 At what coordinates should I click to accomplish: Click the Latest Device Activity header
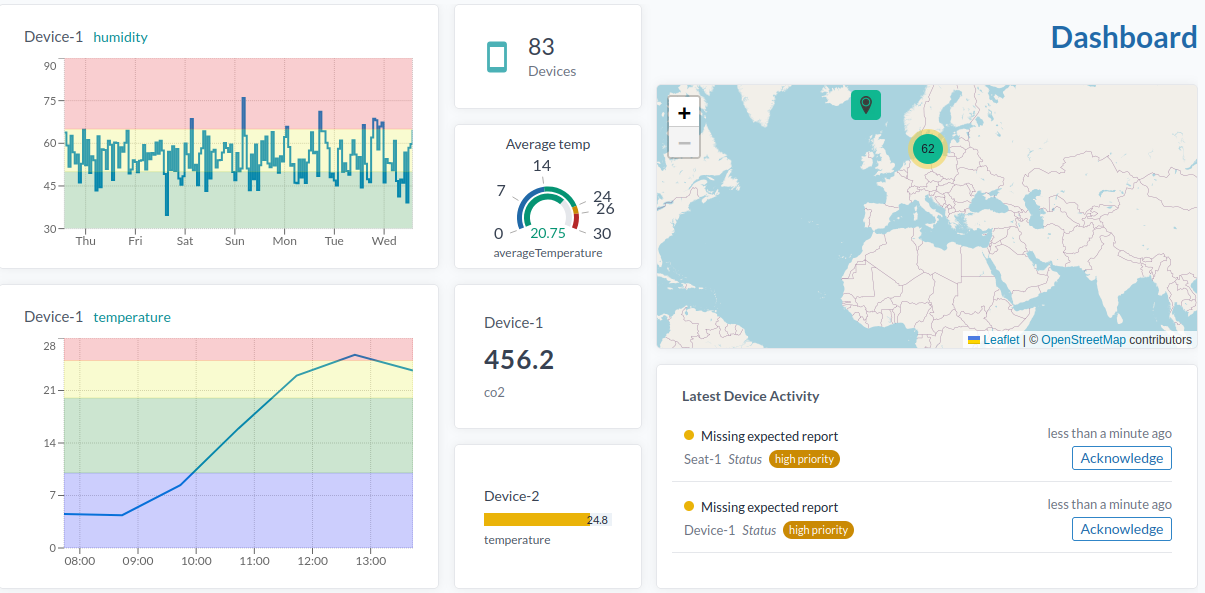tap(750, 396)
